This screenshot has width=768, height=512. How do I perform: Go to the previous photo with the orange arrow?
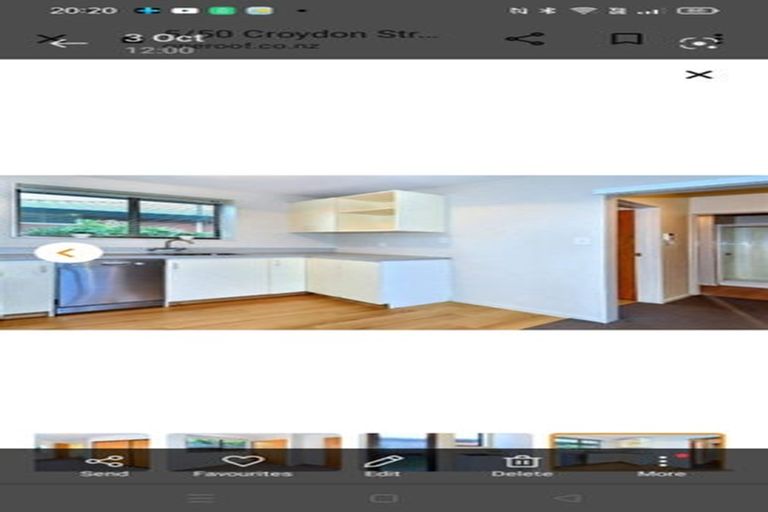point(67,252)
